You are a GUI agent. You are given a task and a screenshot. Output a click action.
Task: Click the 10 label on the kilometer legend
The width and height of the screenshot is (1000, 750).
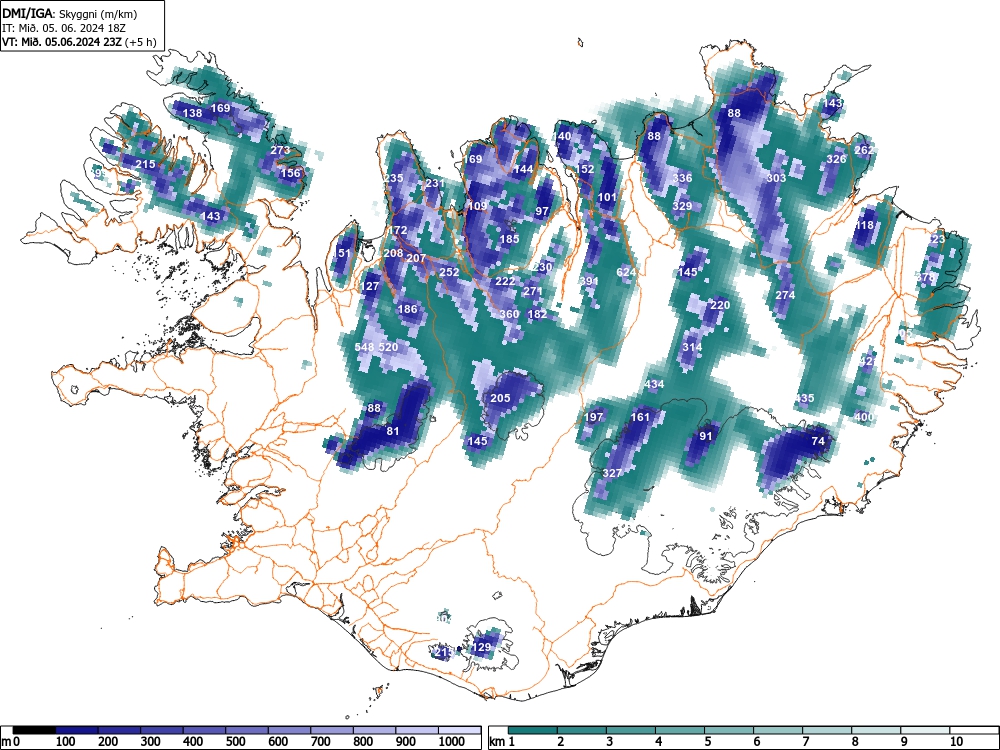[x=956, y=742]
